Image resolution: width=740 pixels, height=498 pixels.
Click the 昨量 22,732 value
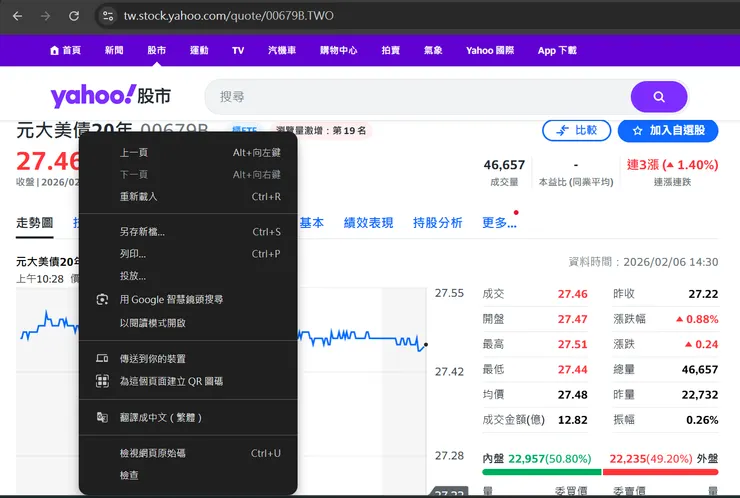pyautogui.click(x=700, y=395)
